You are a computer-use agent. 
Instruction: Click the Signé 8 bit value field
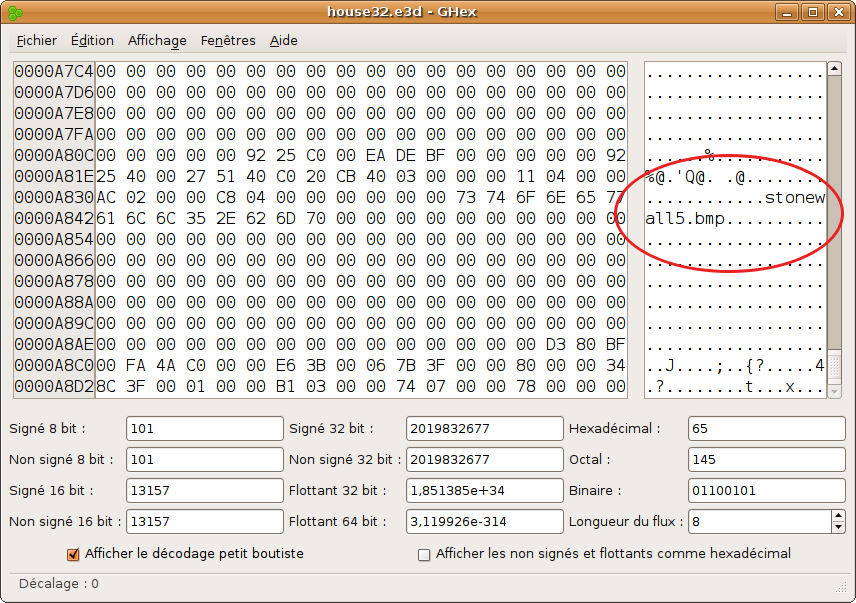coord(205,428)
